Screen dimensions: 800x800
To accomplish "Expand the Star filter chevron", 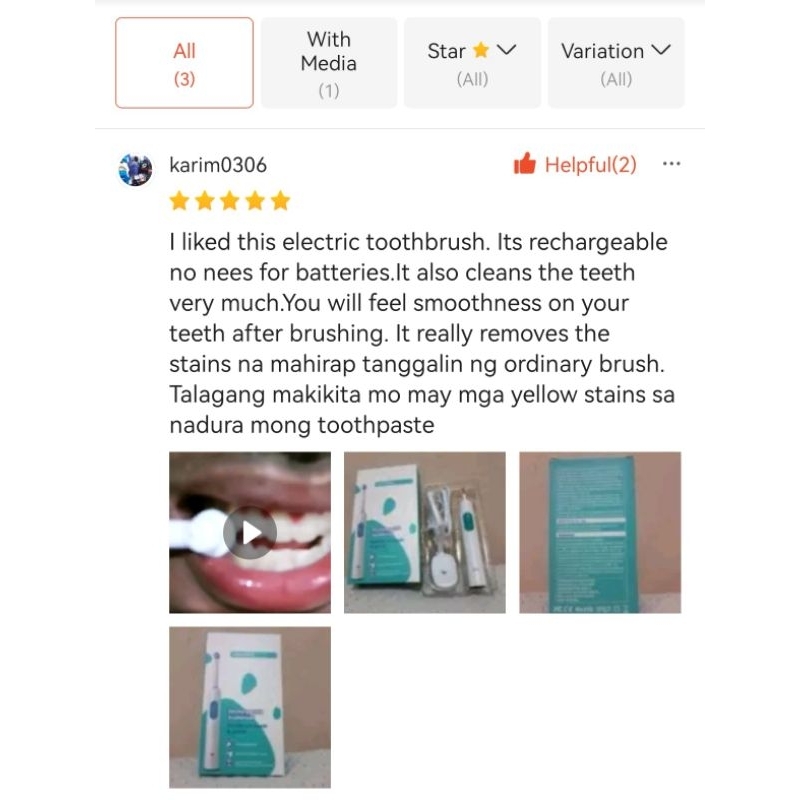I will (x=507, y=49).
